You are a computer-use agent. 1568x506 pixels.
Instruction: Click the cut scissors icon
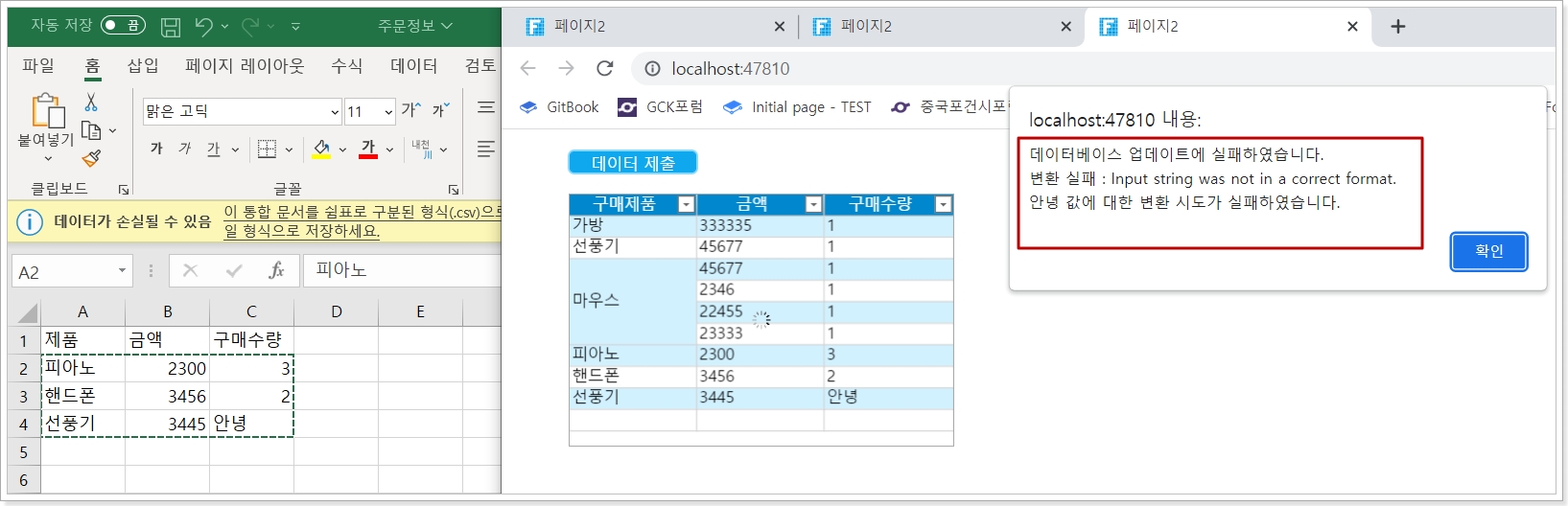[x=91, y=103]
